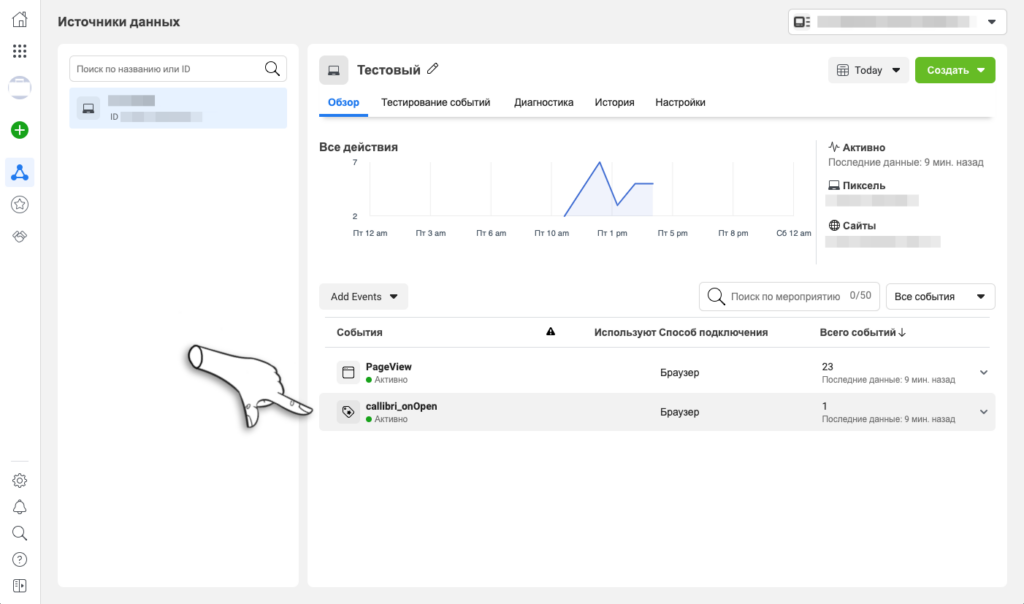Viewport: 1024px width, 604px height.
Task: Select the Data Sources triangle icon
Action: tap(20, 172)
